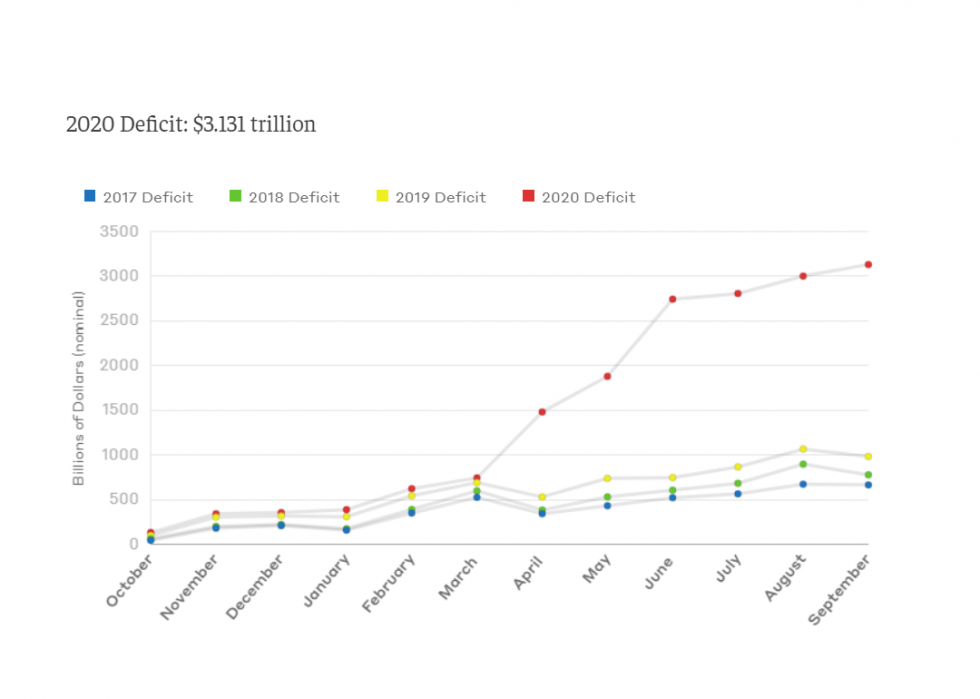Click the red April 2020 data point
This screenshot has width=980, height=699.
click(542, 412)
